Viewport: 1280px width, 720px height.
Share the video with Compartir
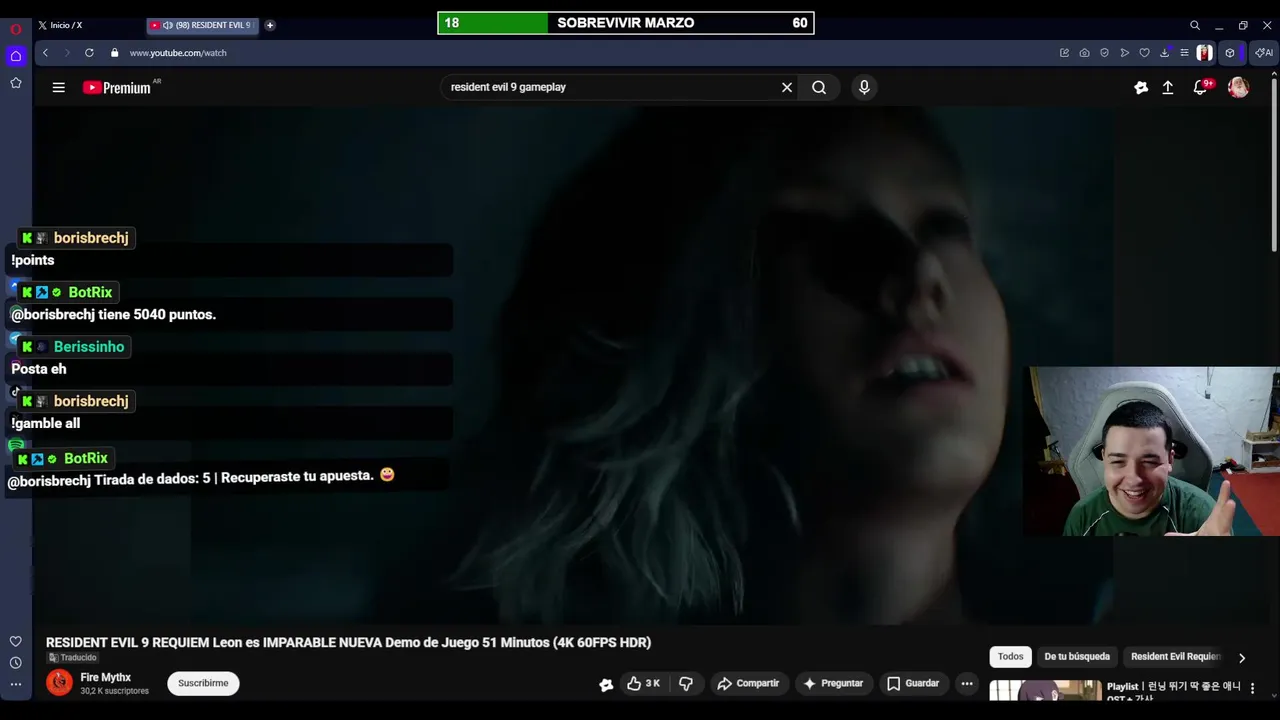point(748,683)
